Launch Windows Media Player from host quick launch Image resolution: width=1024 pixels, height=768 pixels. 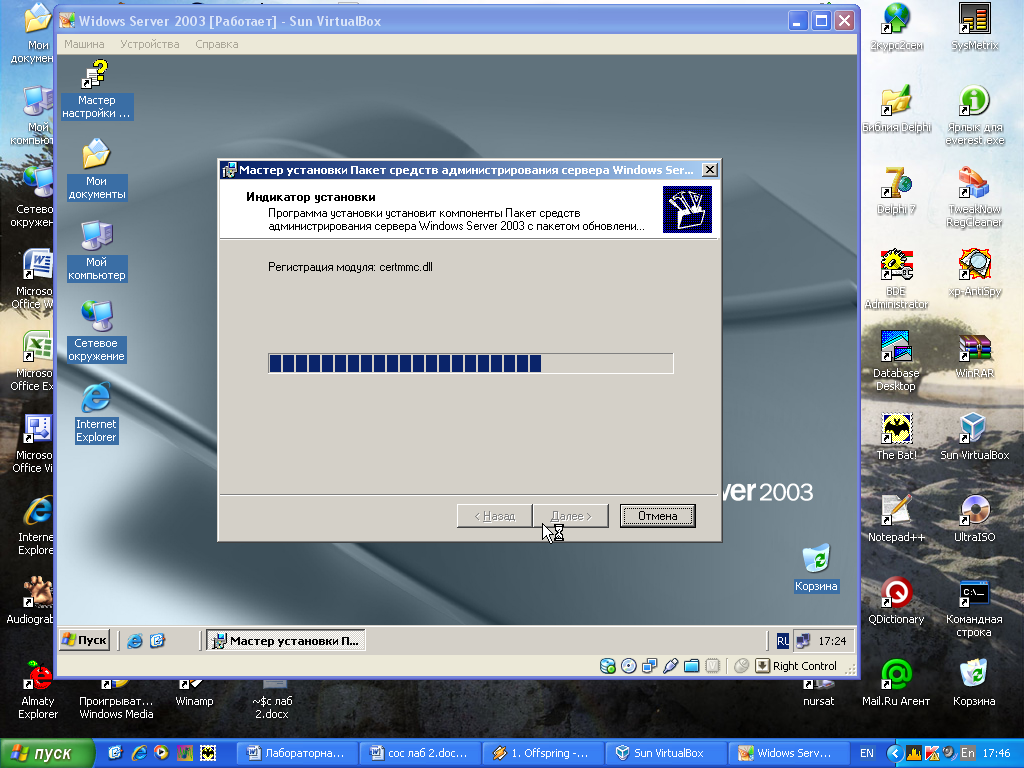(161, 753)
